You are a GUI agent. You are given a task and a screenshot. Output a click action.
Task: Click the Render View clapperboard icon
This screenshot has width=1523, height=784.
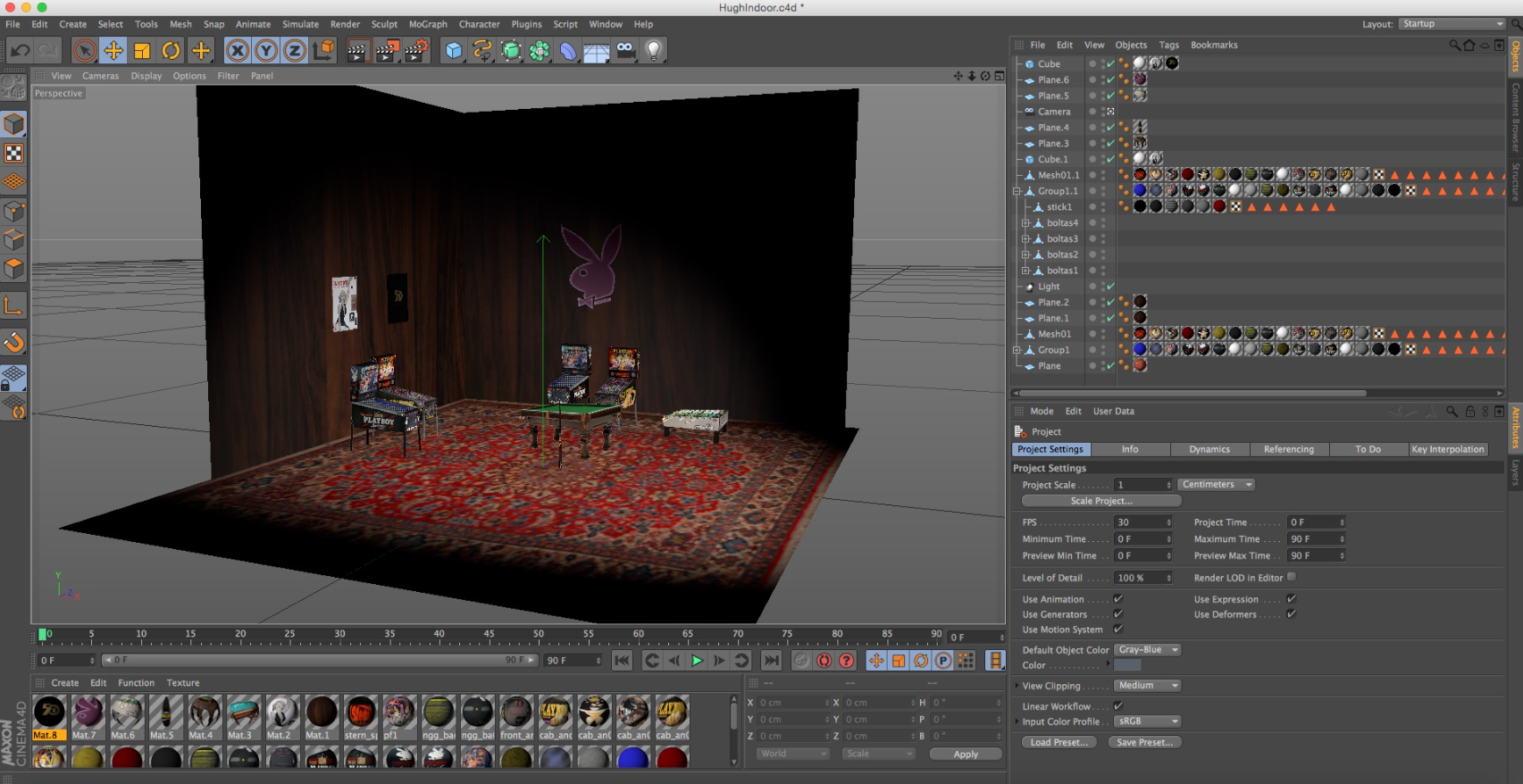click(x=357, y=51)
